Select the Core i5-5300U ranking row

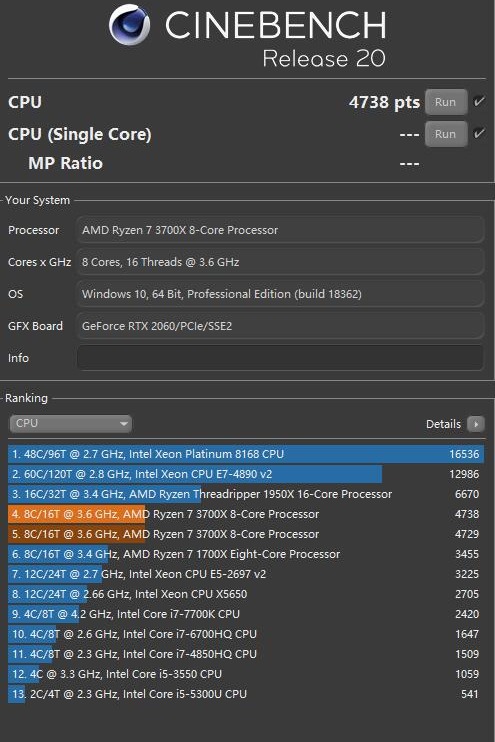pos(246,694)
